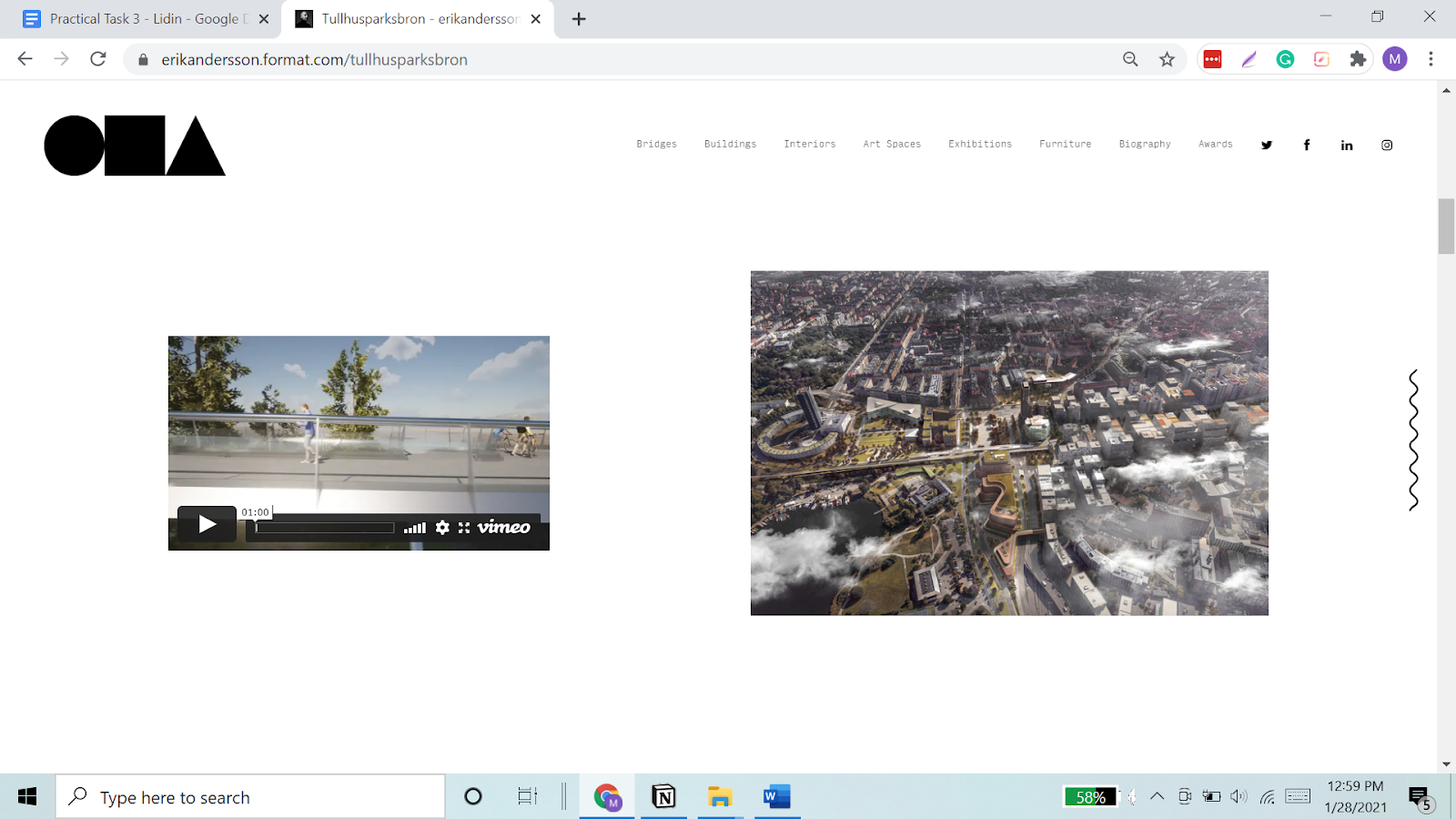1456x819 pixels.
Task: Open Word from the taskbar
Action: pyautogui.click(x=777, y=797)
